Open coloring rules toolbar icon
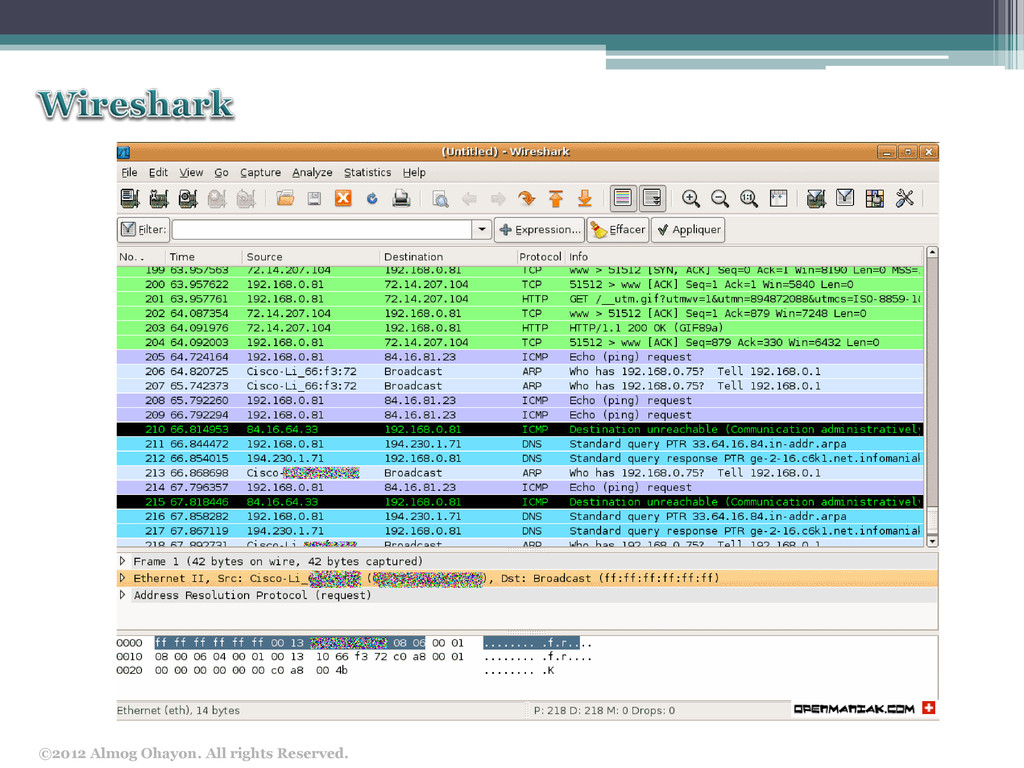Image resolution: width=1024 pixels, height=768 pixels. click(874, 198)
